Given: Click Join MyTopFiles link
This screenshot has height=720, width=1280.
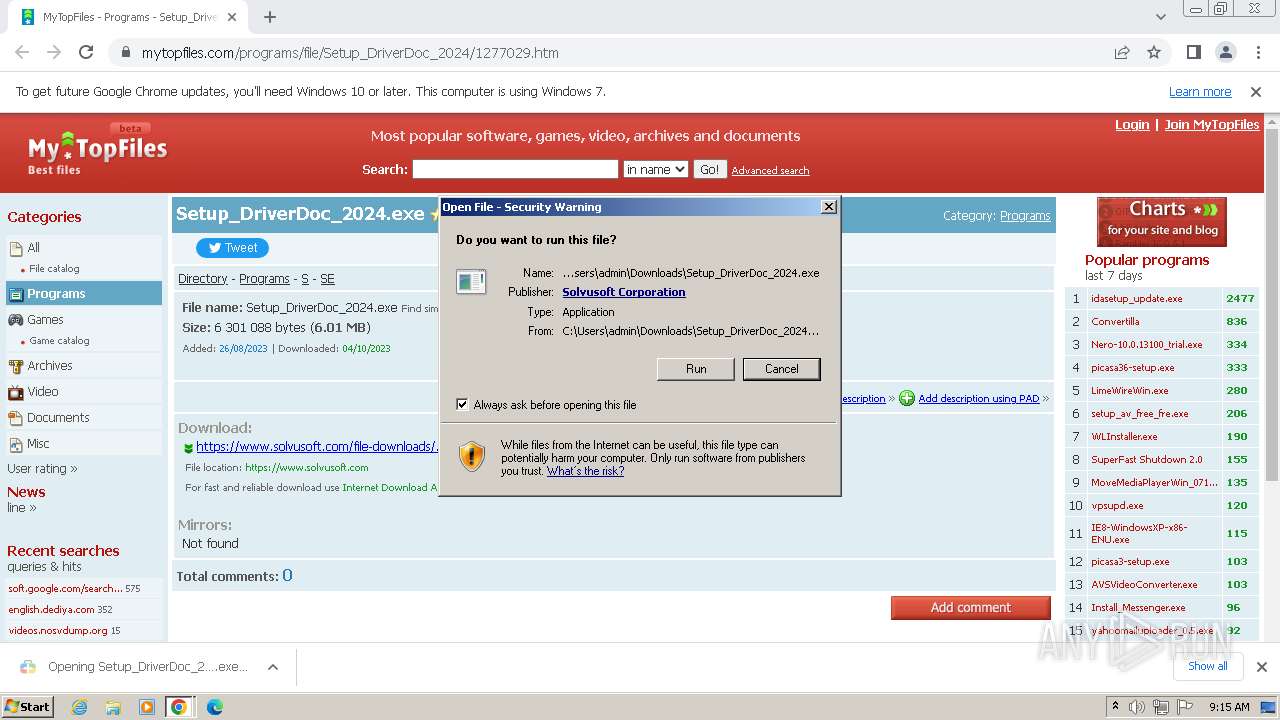Looking at the screenshot, I should [x=1212, y=125].
